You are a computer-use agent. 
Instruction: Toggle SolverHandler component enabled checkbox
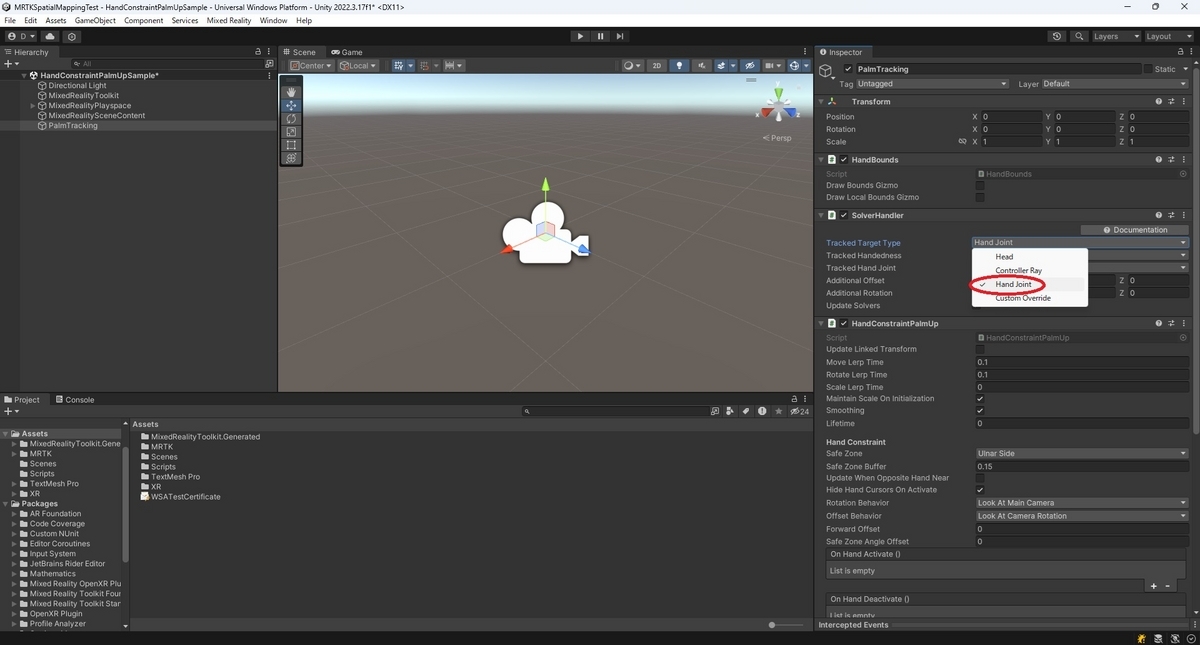(x=844, y=215)
